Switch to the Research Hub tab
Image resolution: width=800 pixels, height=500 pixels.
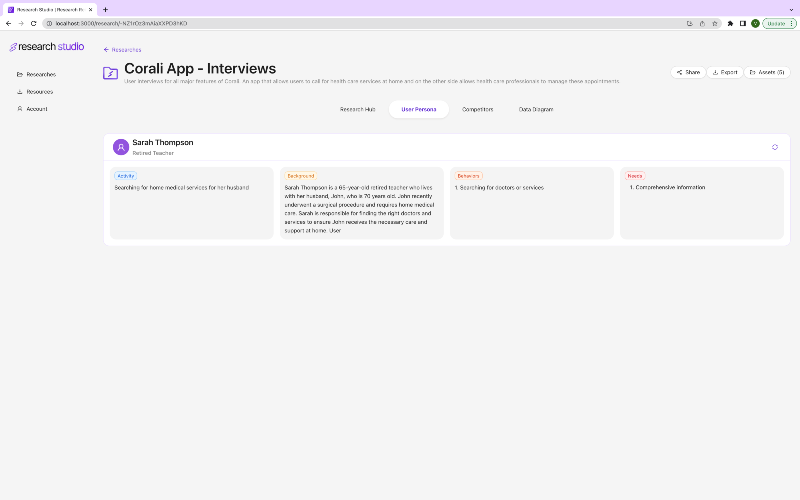pos(358,109)
